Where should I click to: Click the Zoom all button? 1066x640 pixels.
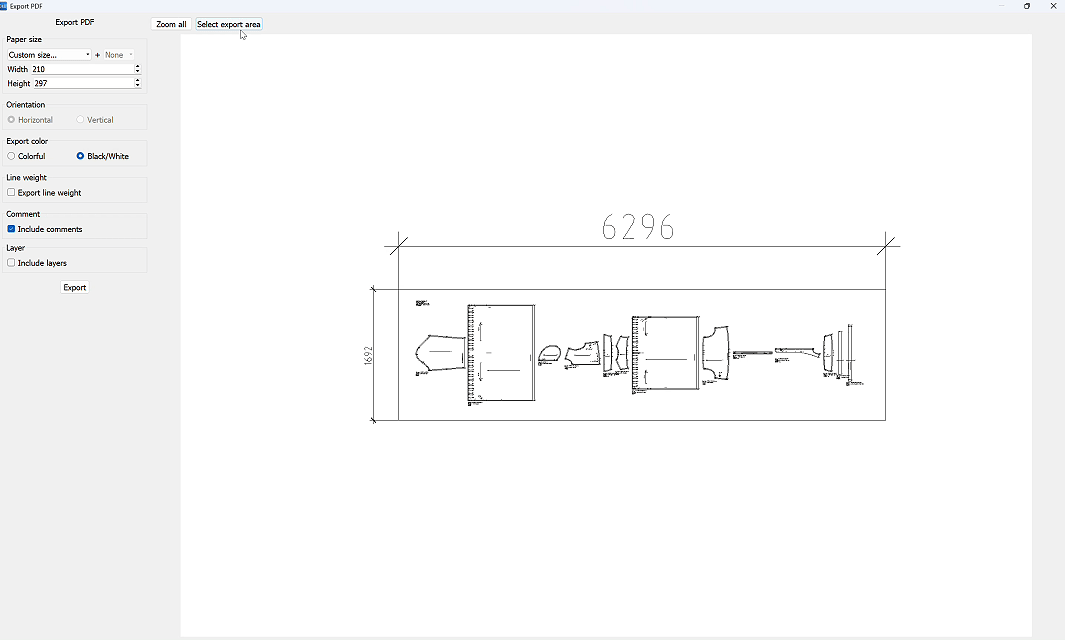(x=171, y=24)
